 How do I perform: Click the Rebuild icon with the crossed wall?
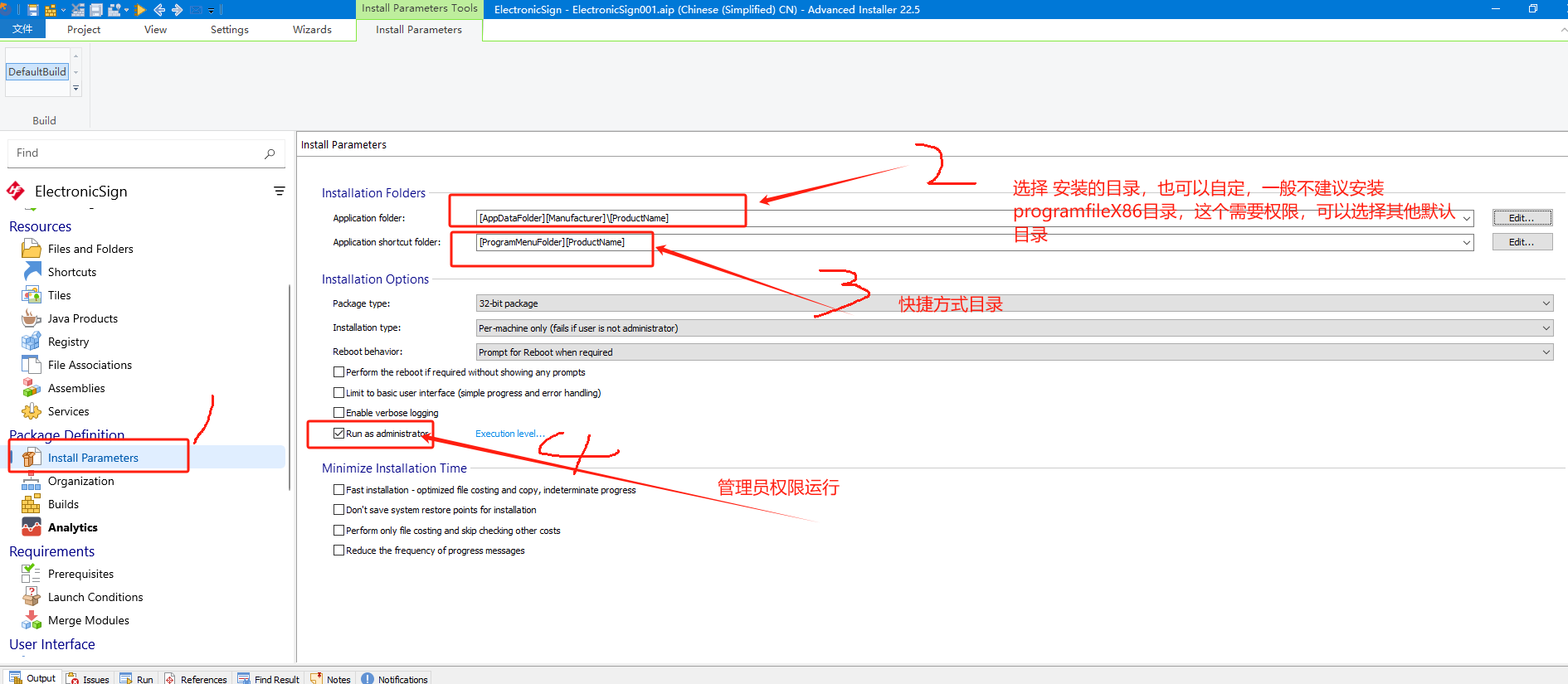tap(78, 10)
